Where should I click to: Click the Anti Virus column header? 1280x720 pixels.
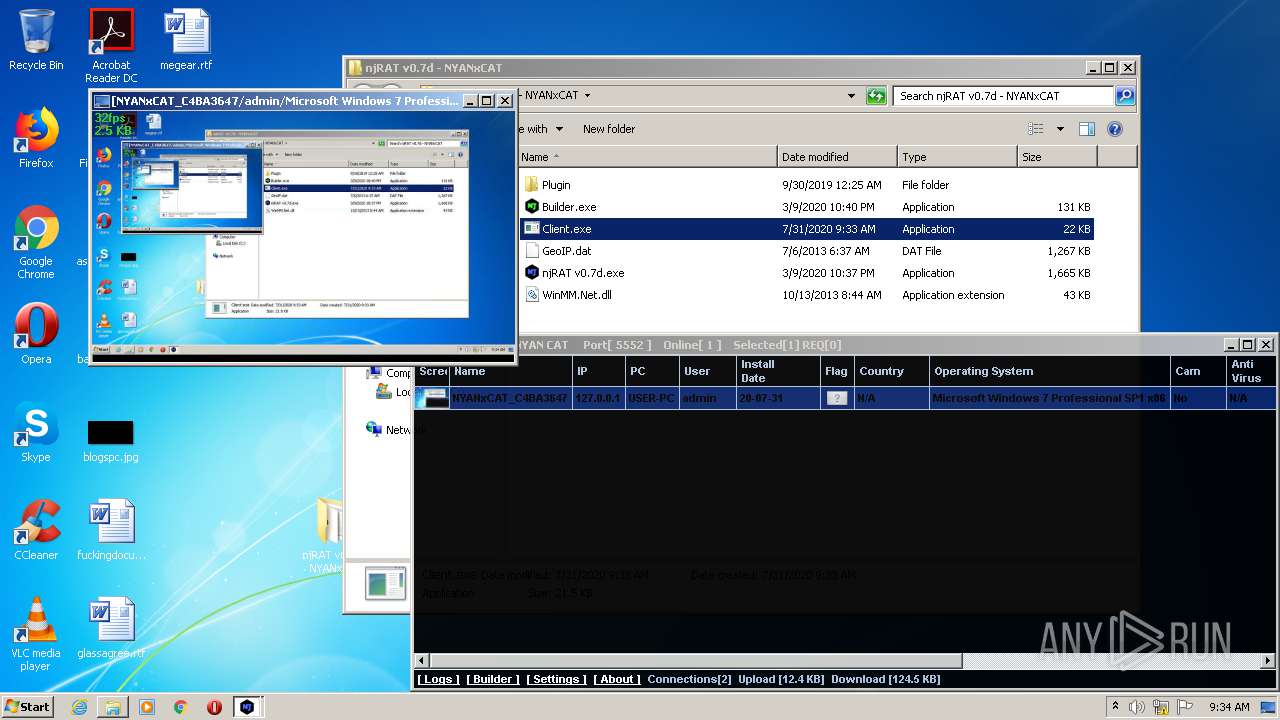coord(1252,371)
